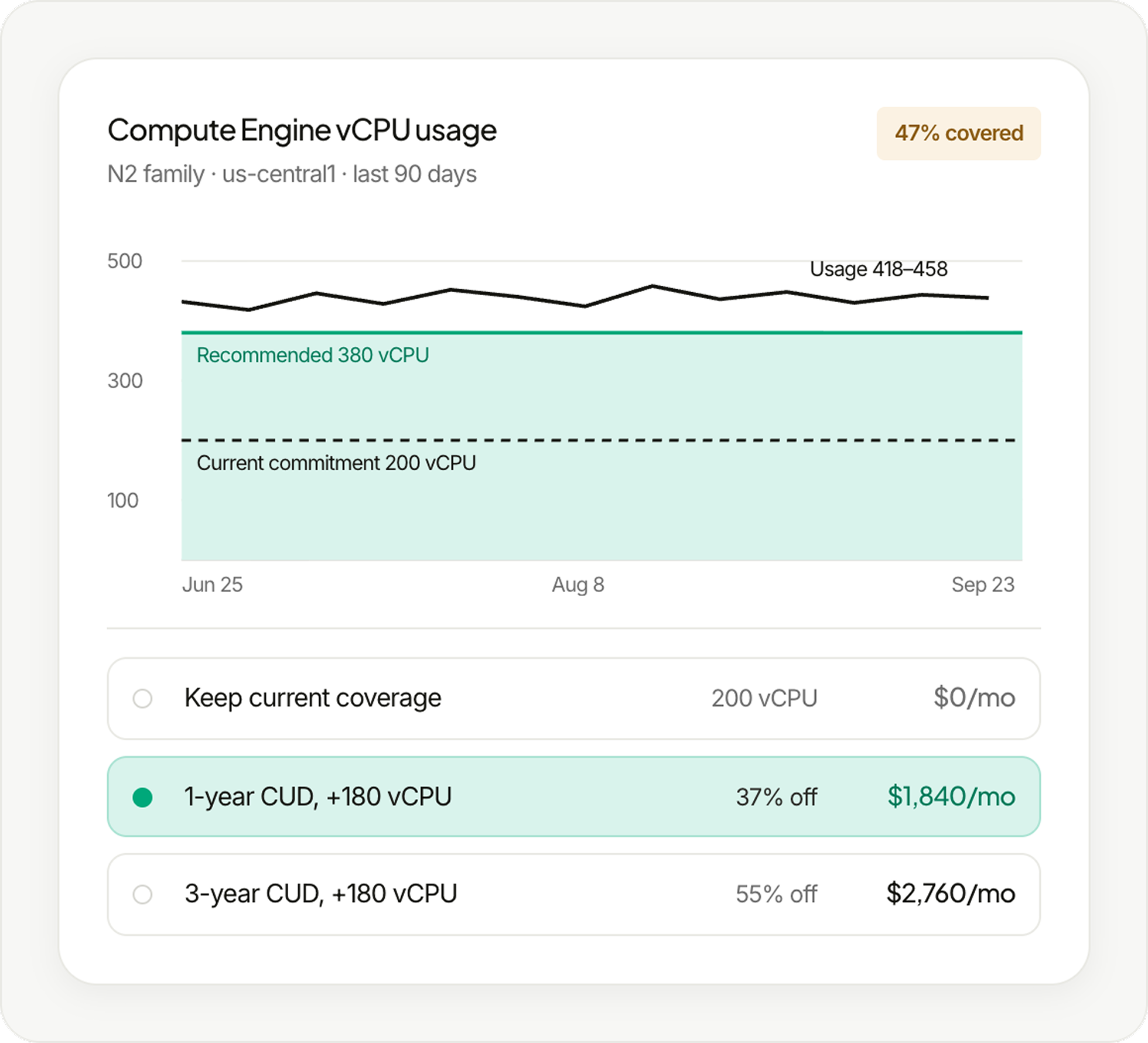1148x1043 pixels.
Task: Click the Compute Engine vCPU usage title
Action: [x=302, y=130]
